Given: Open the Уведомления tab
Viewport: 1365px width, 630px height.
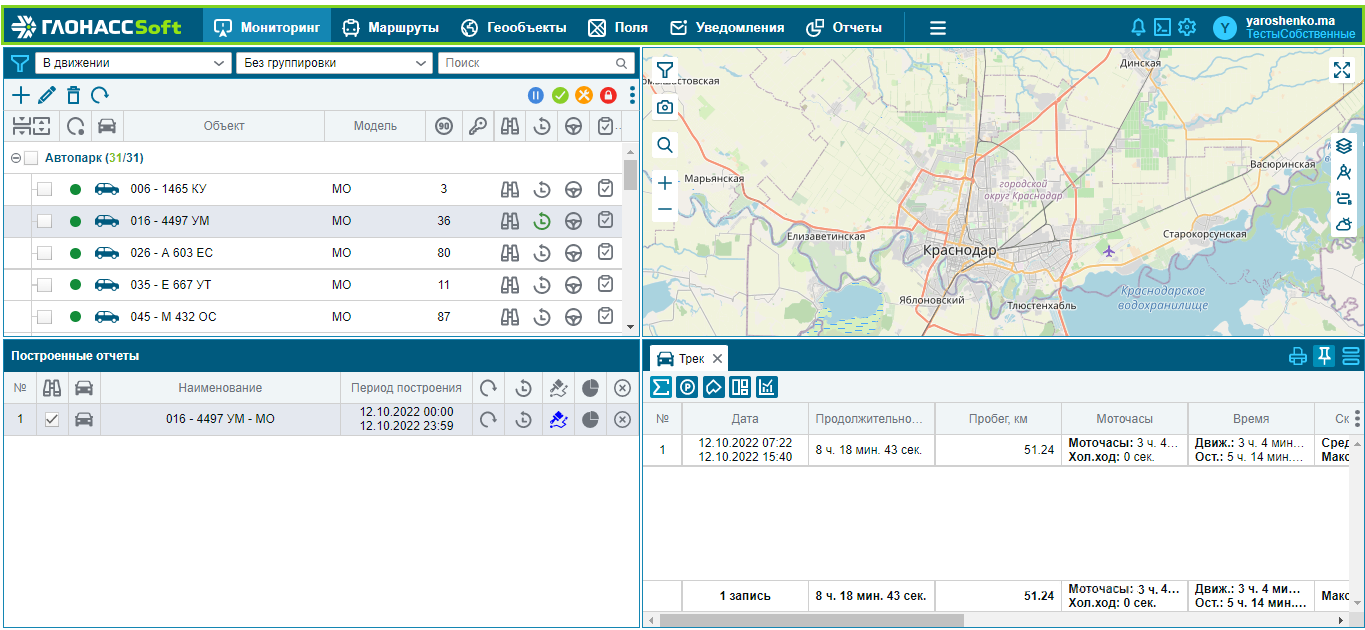Looking at the screenshot, I should click(x=727, y=27).
